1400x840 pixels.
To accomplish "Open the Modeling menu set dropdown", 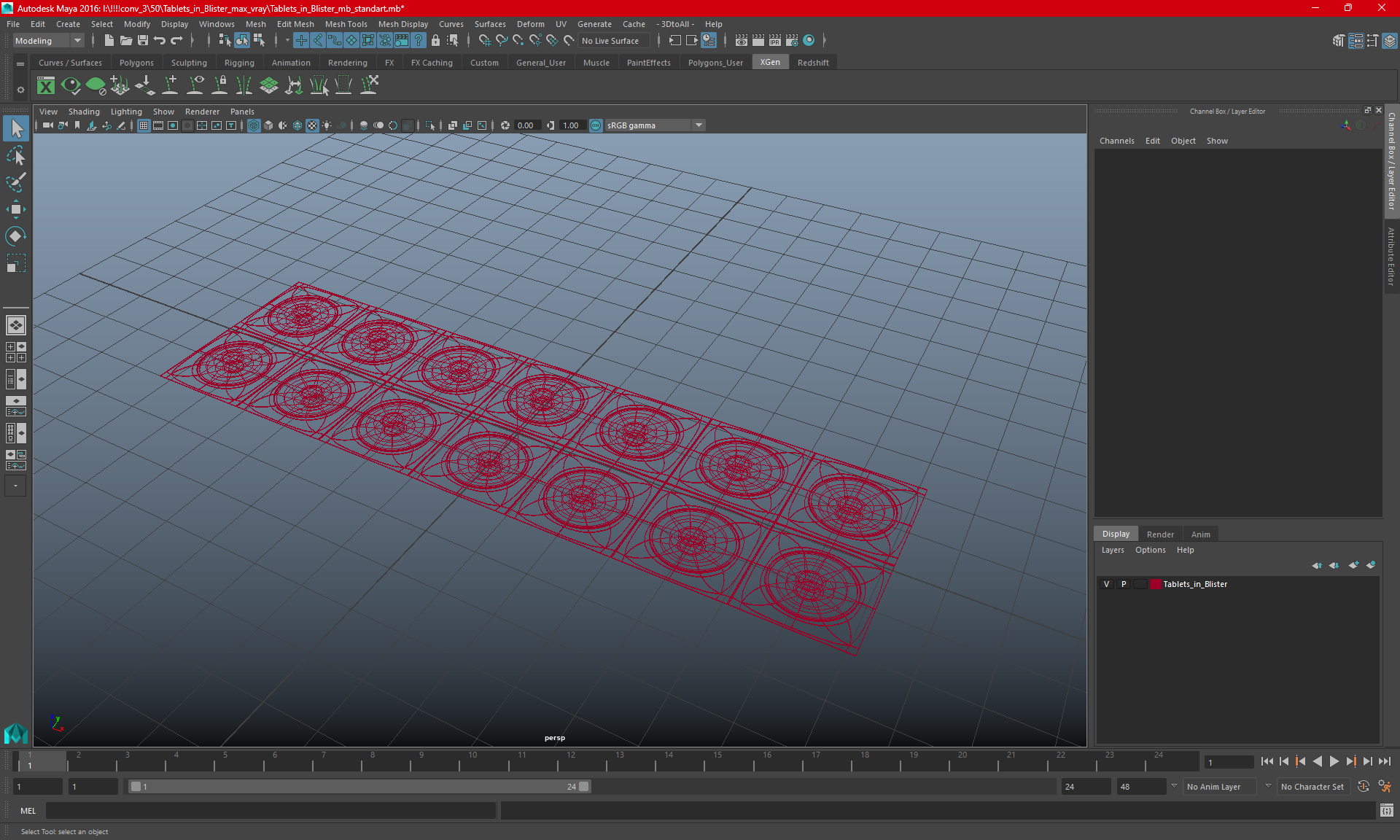I will (48, 41).
